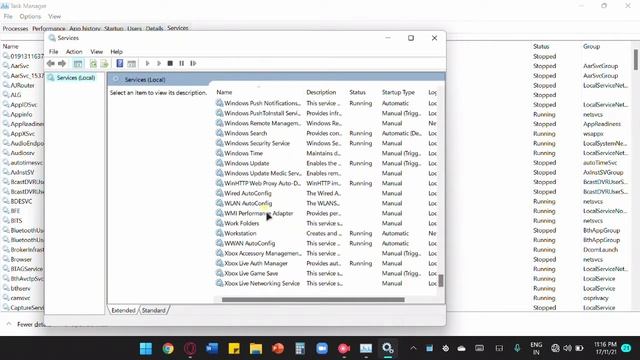Click the Services horizontal scrollbar
The height and width of the screenshot is (360, 640).
coord(313,300)
